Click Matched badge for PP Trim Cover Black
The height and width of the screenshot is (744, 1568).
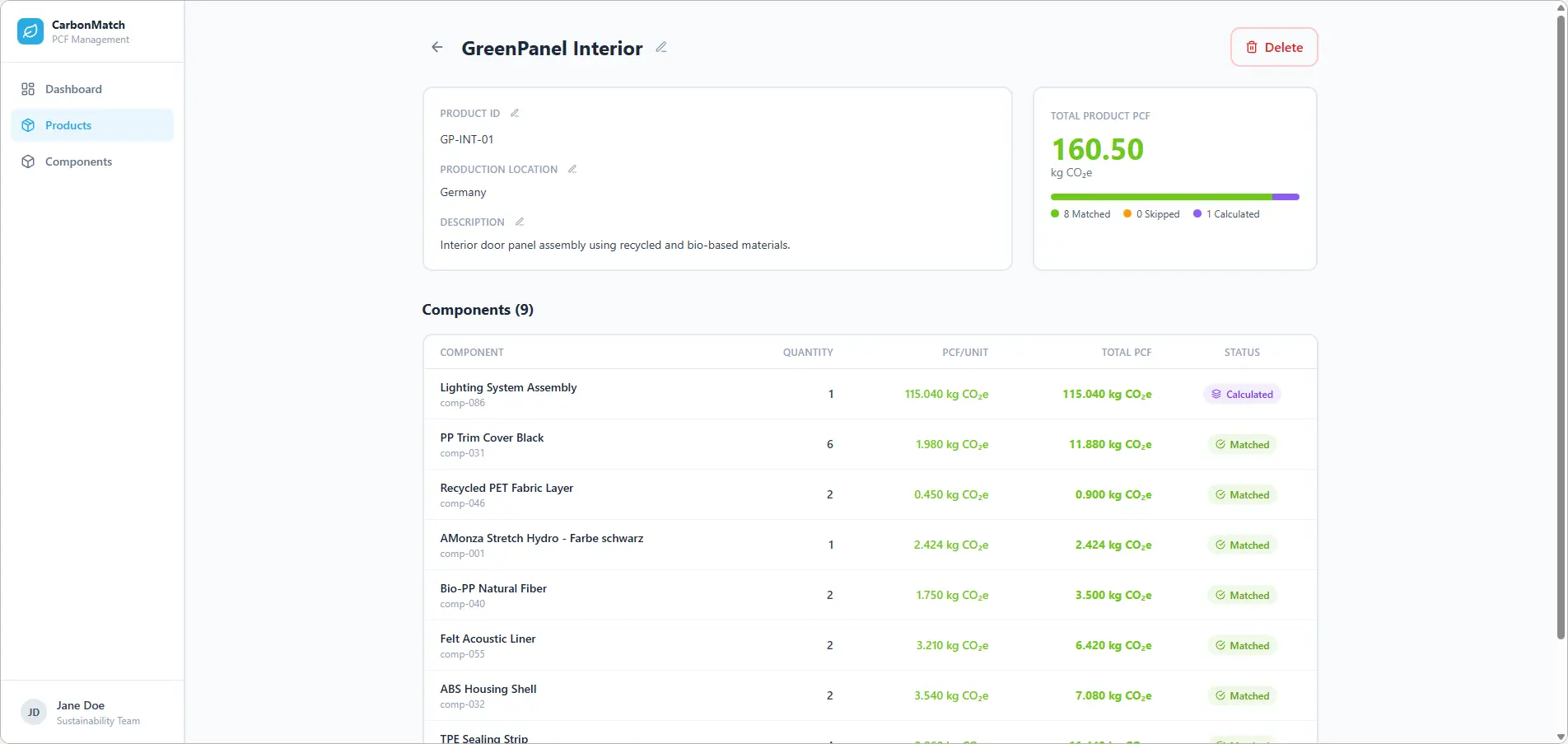(x=1242, y=445)
